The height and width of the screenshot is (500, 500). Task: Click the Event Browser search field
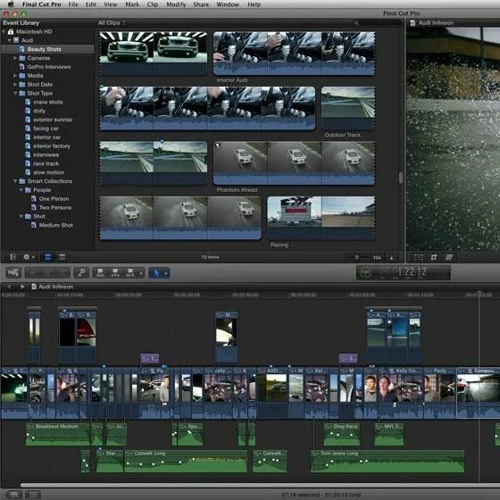[377, 23]
